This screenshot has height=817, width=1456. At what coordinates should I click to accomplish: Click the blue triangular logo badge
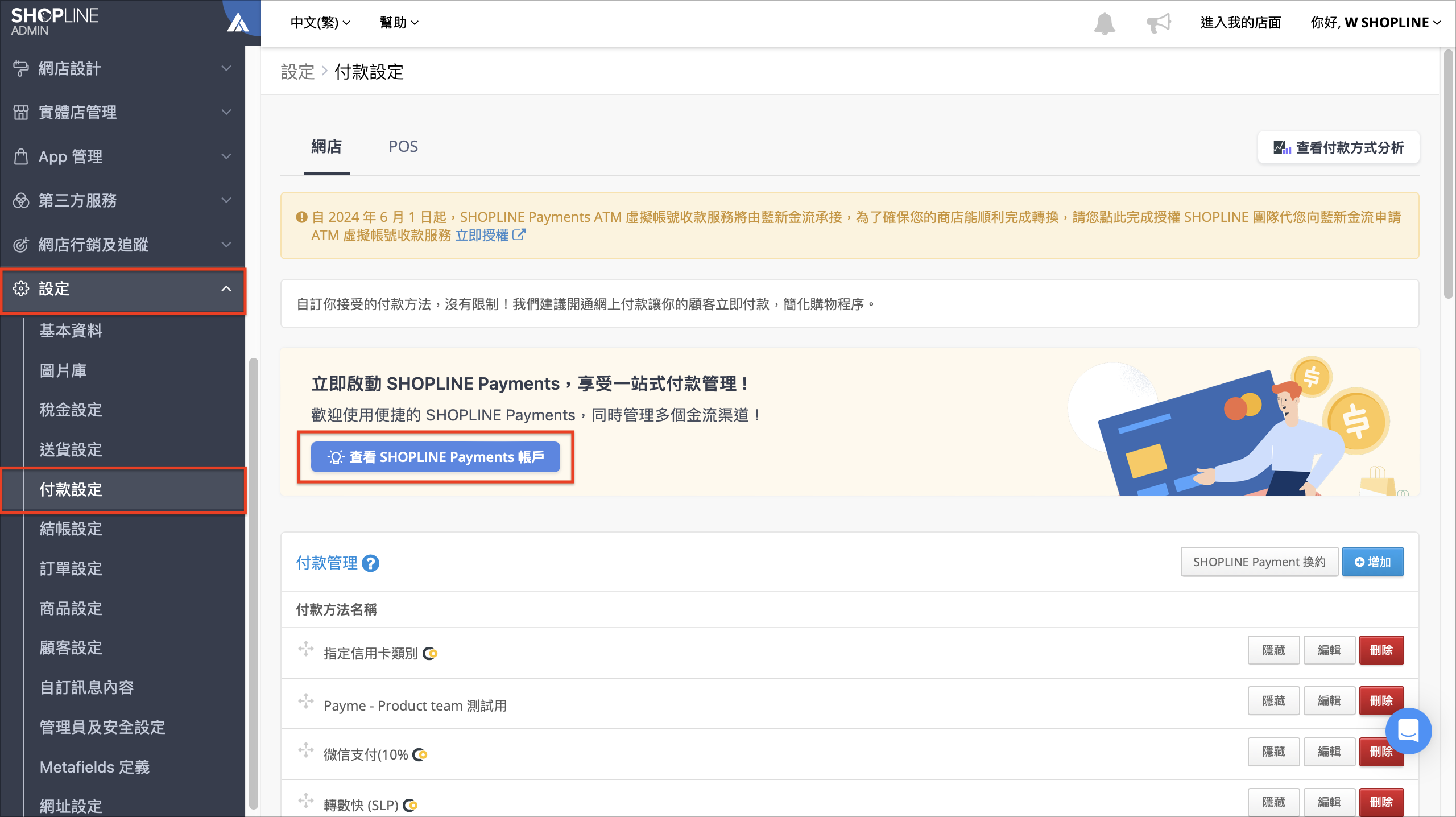click(238, 23)
